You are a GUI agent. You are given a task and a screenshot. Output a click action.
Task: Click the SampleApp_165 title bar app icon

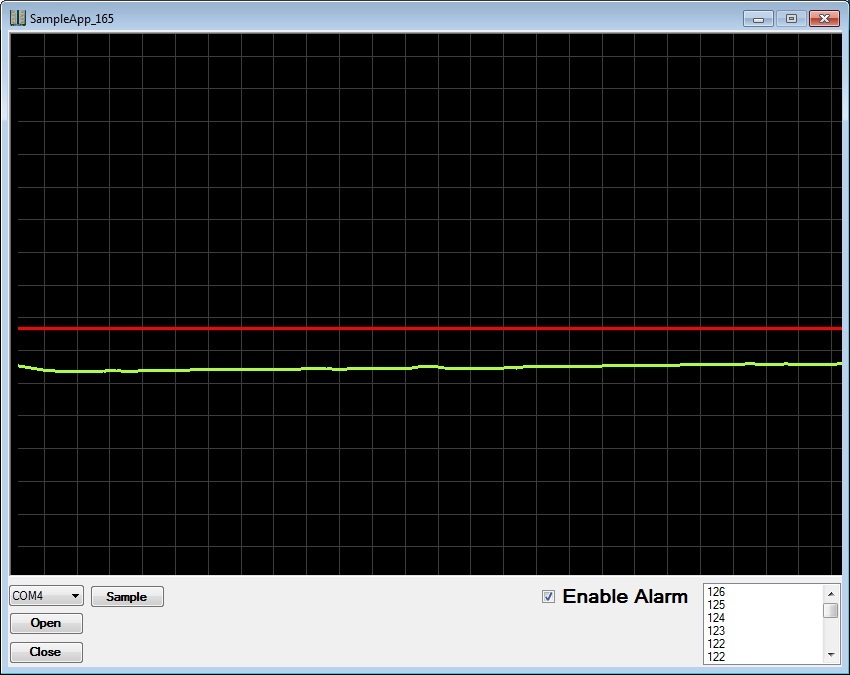(18, 18)
